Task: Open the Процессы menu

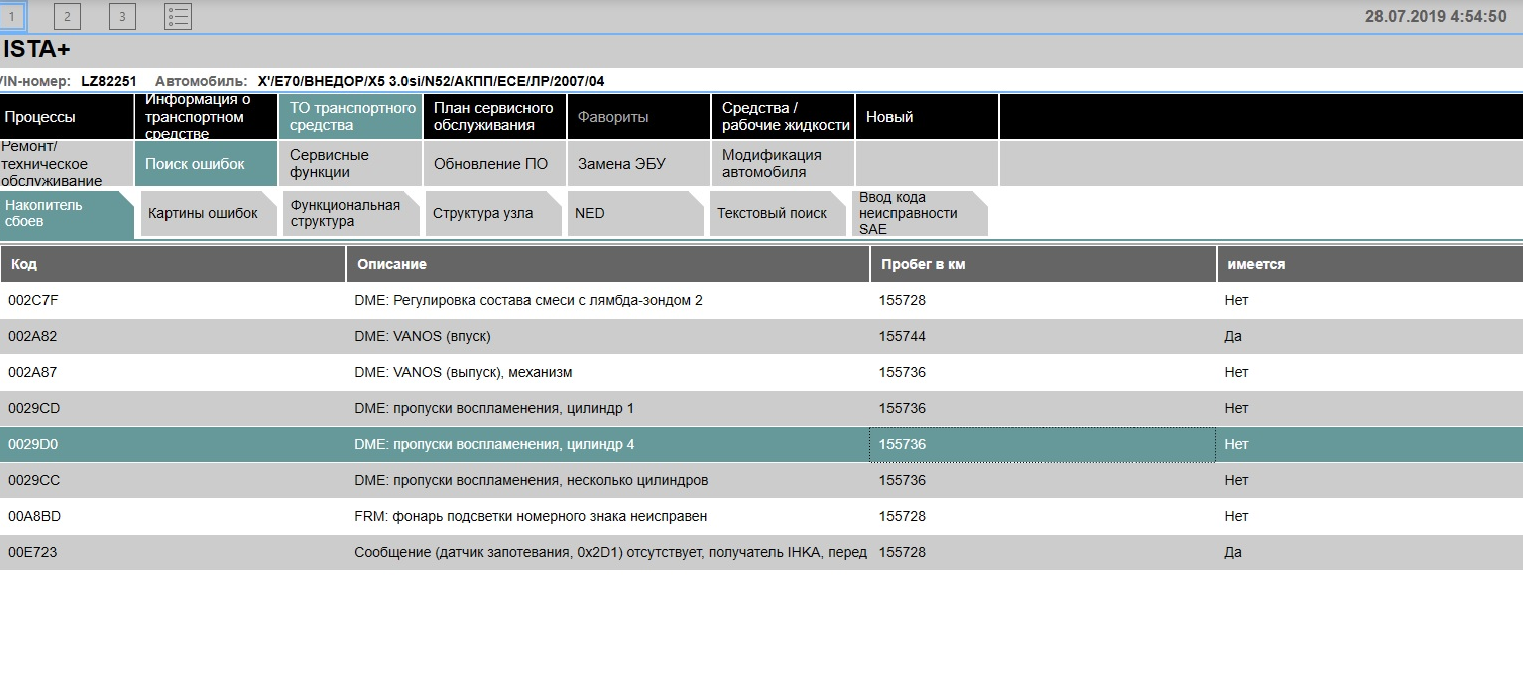Action: (66, 117)
